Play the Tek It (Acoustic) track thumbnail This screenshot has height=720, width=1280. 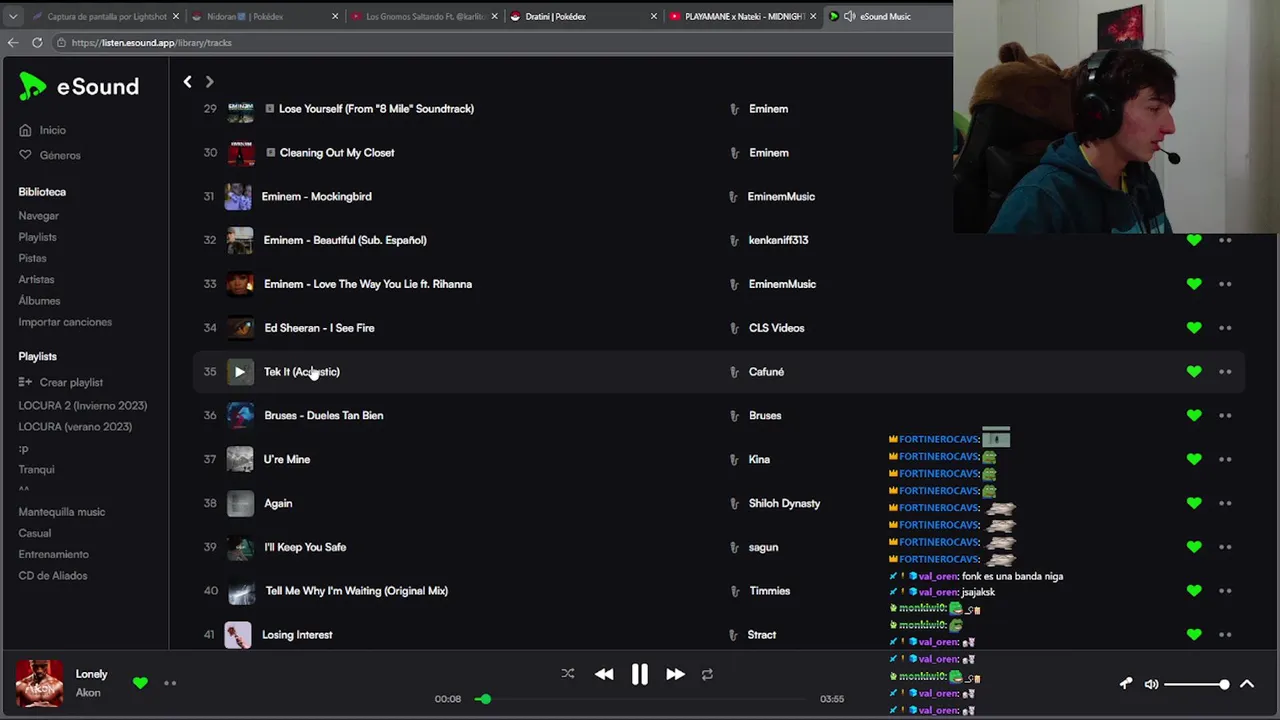239,372
